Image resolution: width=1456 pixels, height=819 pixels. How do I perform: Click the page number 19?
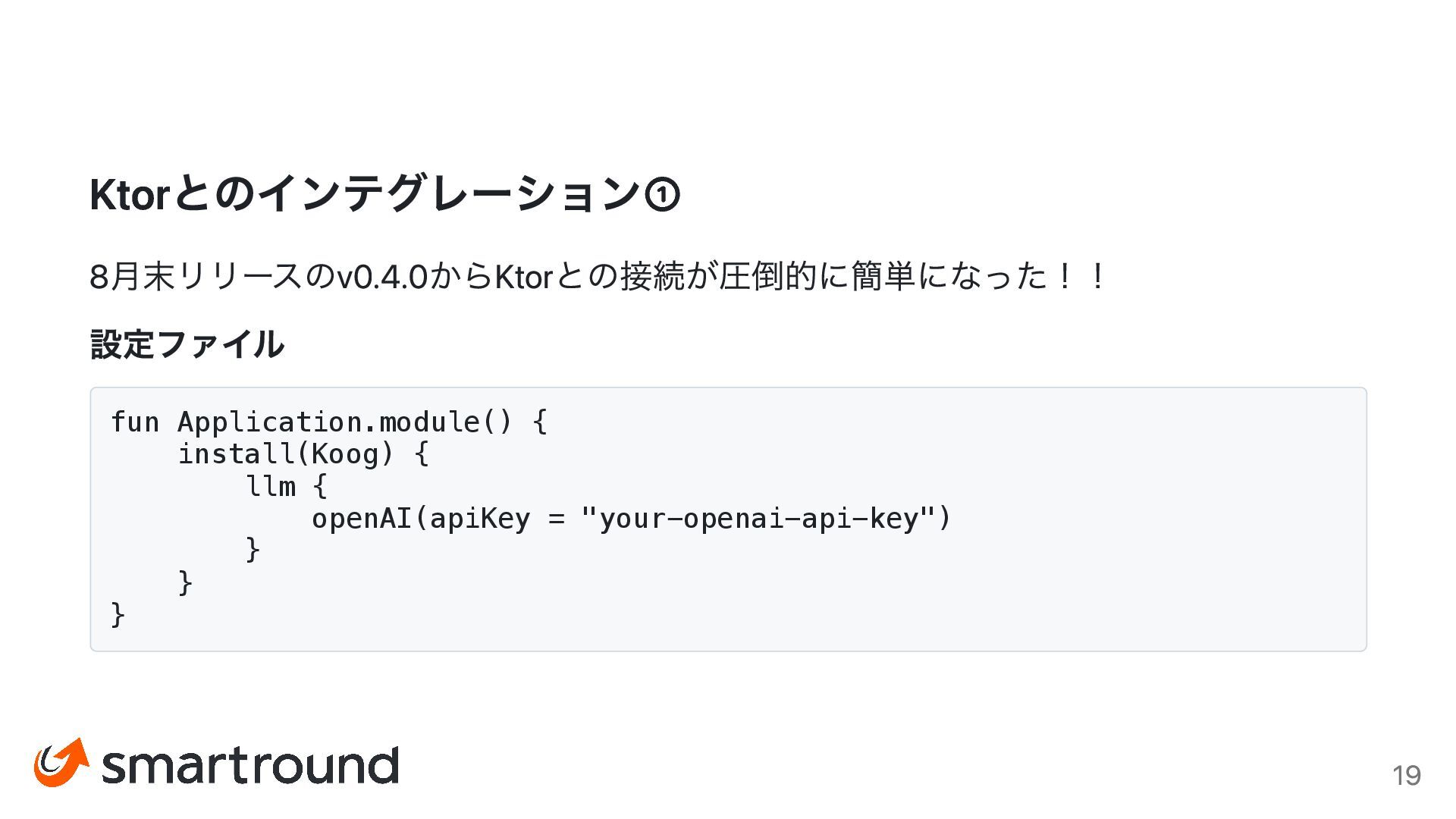1406,775
